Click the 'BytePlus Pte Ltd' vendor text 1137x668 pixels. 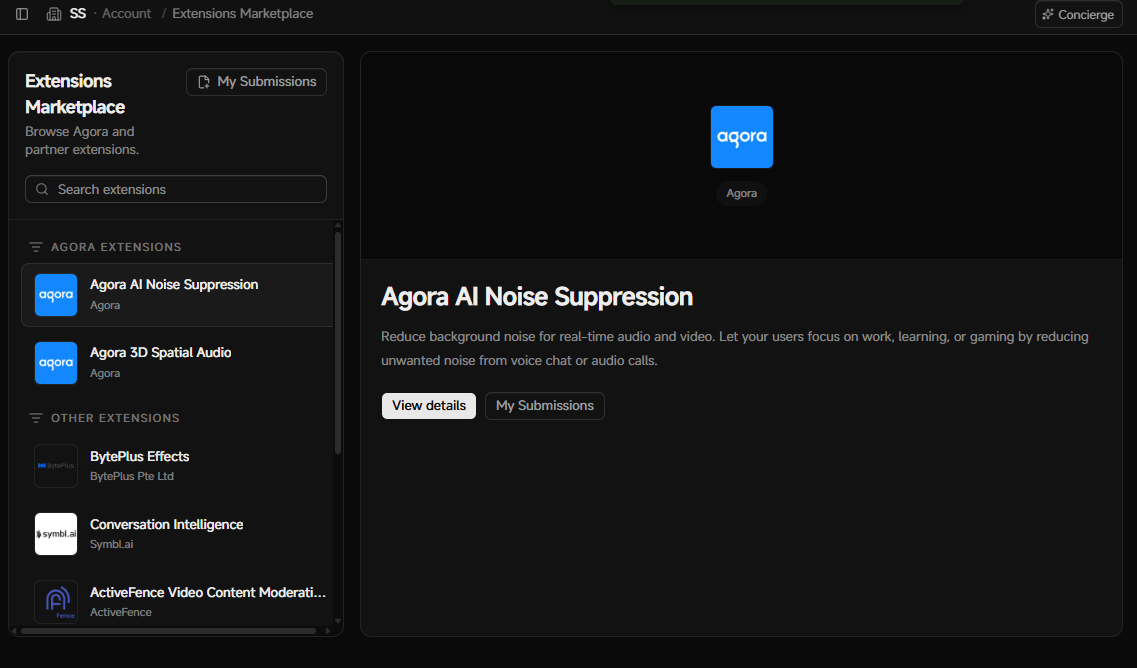pyautogui.click(x=132, y=477)
